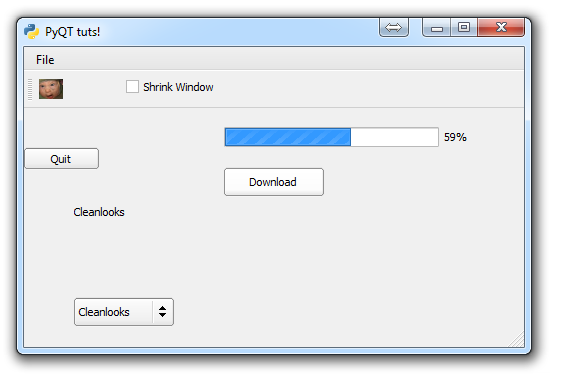Click the Download button
This screenshot has height=376, width=561.
pos(274,182)
